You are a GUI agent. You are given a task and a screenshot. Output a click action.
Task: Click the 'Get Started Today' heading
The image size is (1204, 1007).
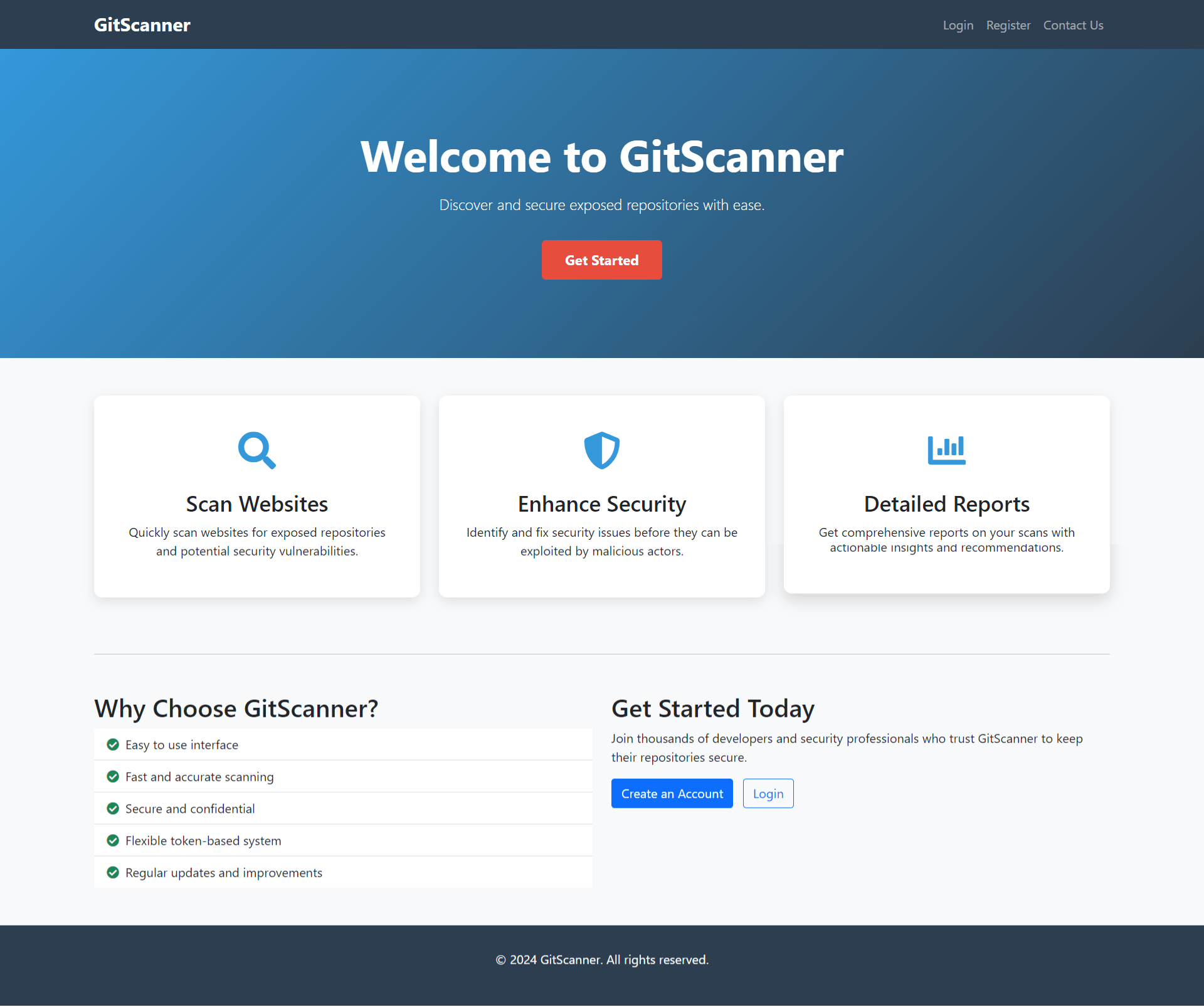click(713, 709)
